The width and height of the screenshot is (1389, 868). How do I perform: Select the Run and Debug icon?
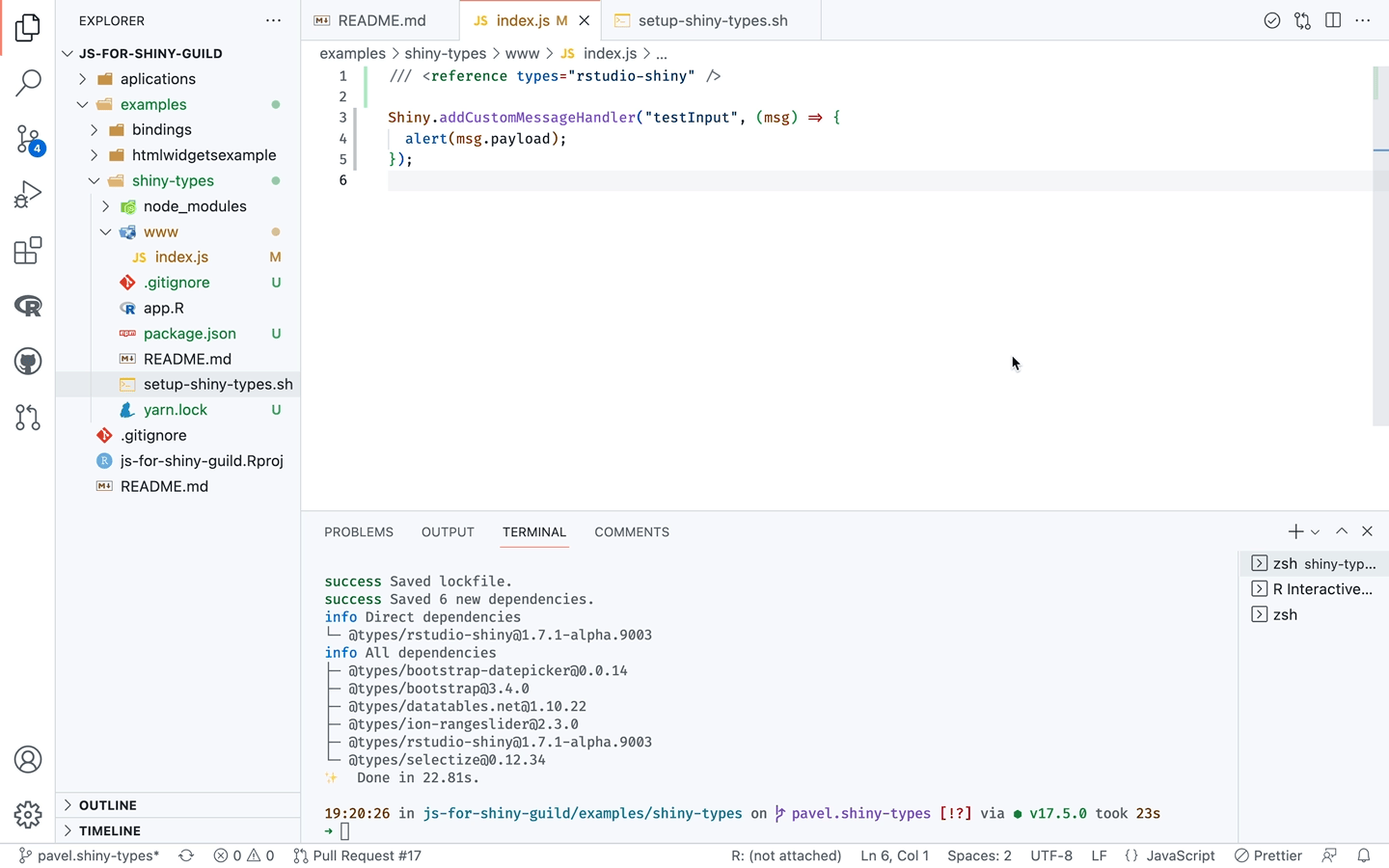[x=27, y=194]
